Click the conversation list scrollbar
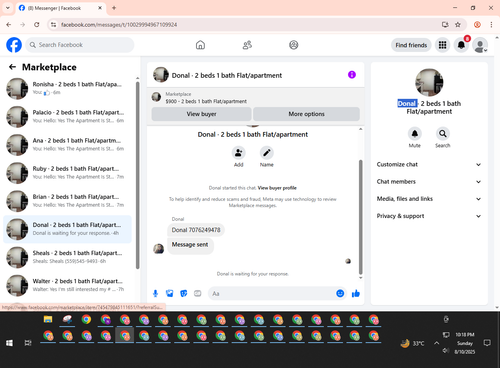This screenshot has width=500, height=368. (138, 175)
